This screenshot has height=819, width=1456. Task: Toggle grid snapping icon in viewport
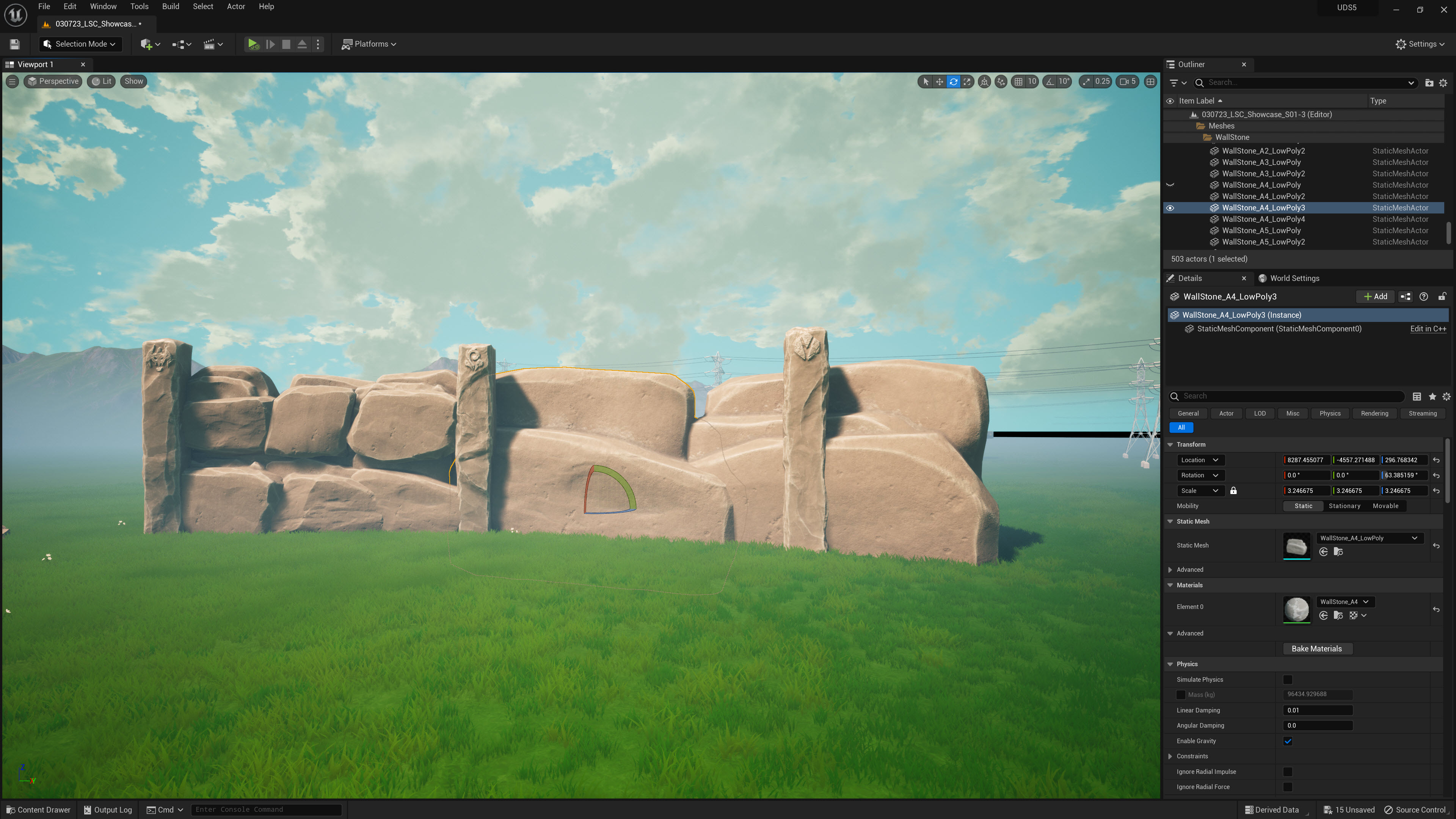1018,82
